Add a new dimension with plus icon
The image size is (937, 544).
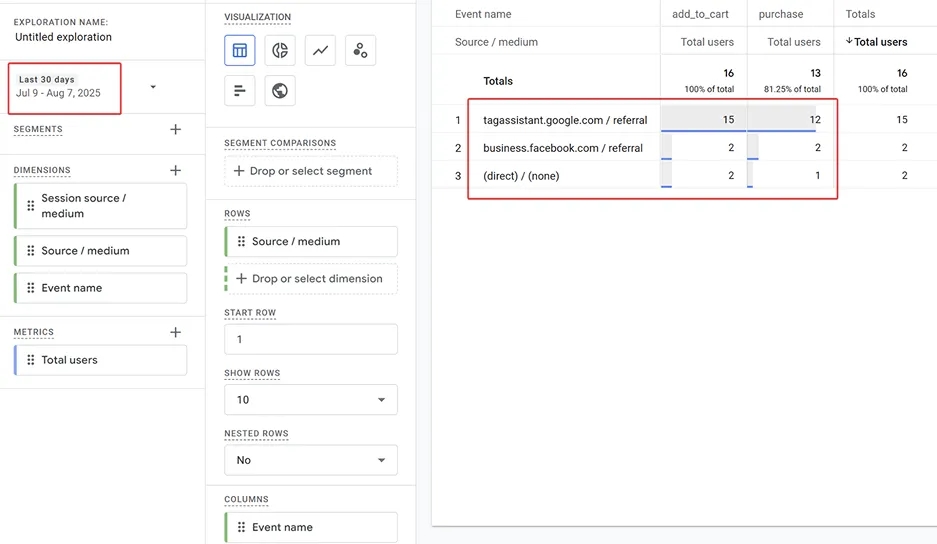pos(175,170)
